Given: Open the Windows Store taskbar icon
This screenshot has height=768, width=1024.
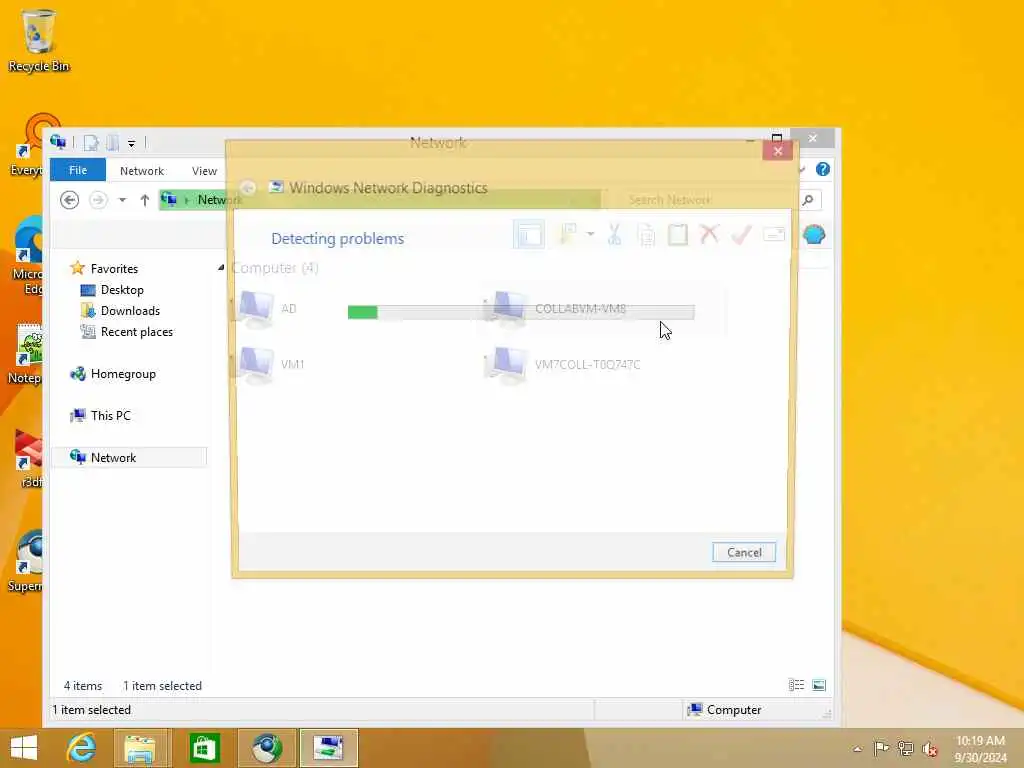Looking at the screenshot, I should 204,748.
